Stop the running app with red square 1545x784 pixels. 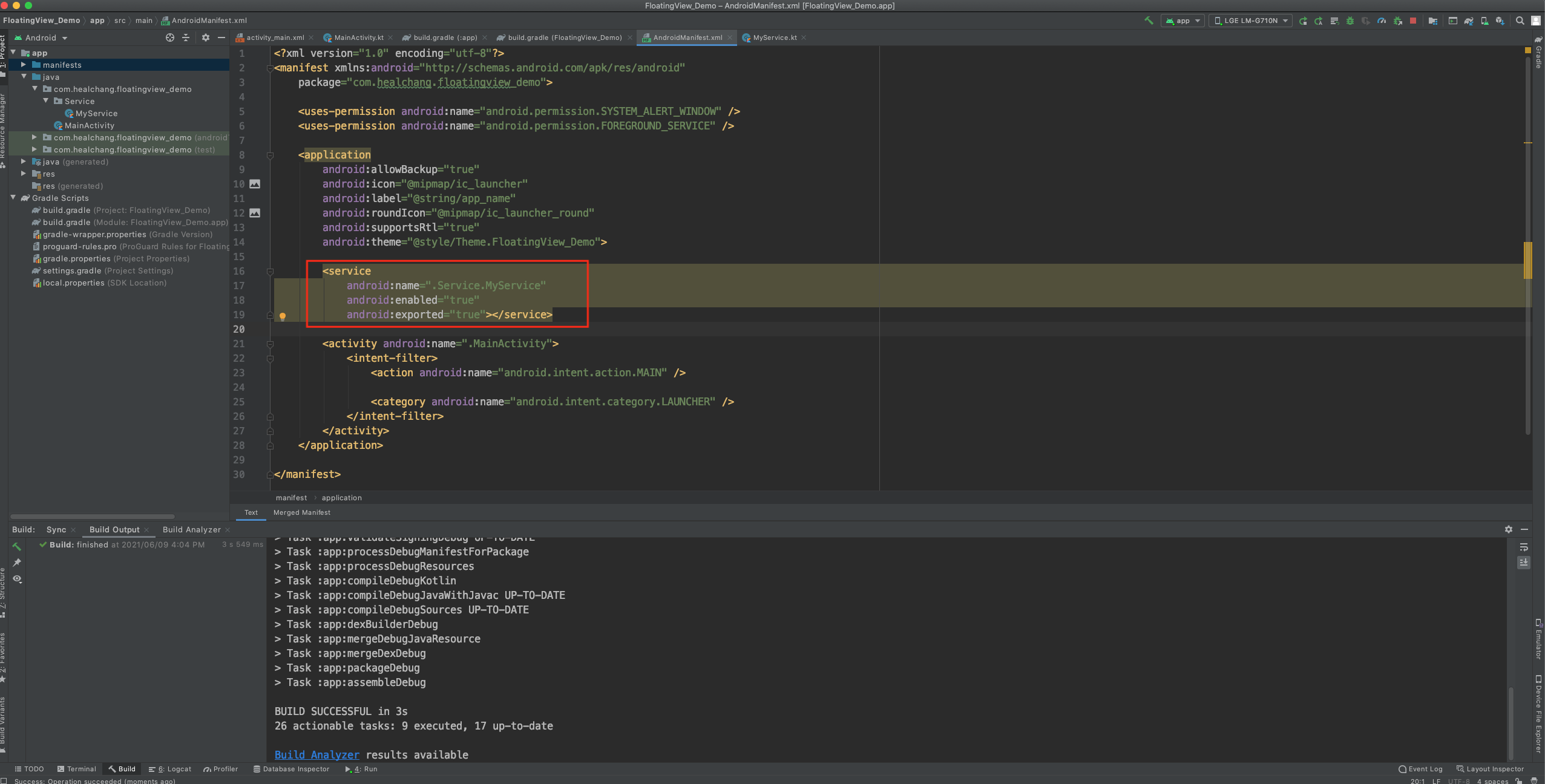click(x=1412, y=21)
